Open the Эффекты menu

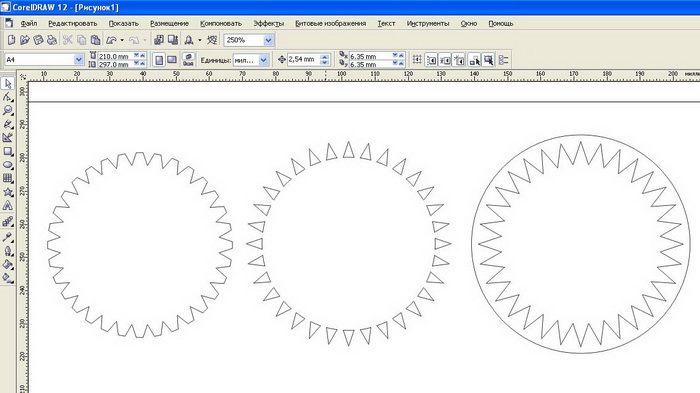click(x=268, y=23)
